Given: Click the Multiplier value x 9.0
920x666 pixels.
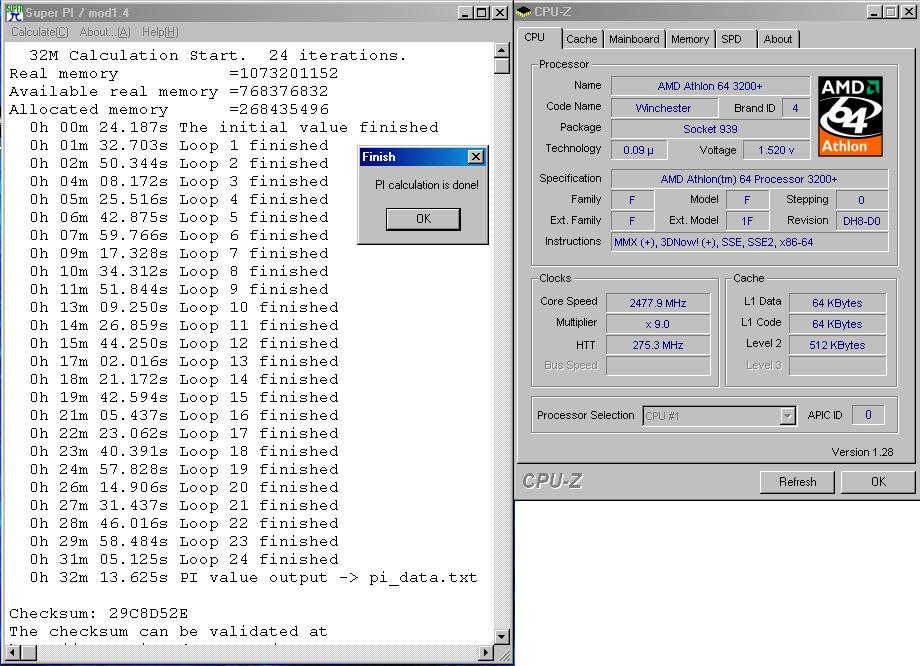Looking at the screenshot, I should point(658,324).
